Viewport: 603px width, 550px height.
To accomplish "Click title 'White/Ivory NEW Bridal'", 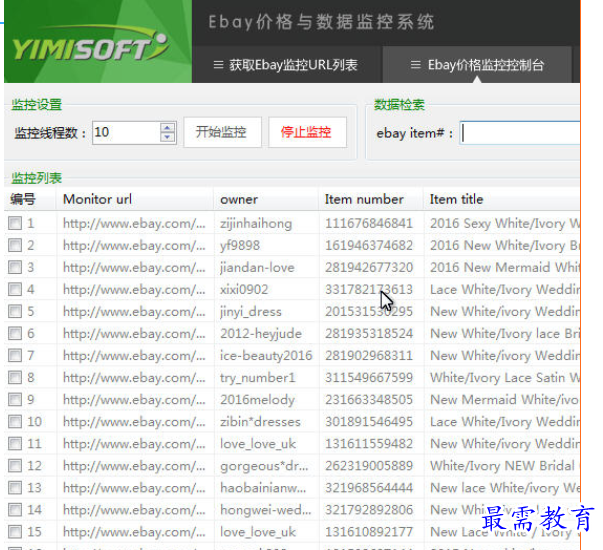I will [x=502, y=466].
